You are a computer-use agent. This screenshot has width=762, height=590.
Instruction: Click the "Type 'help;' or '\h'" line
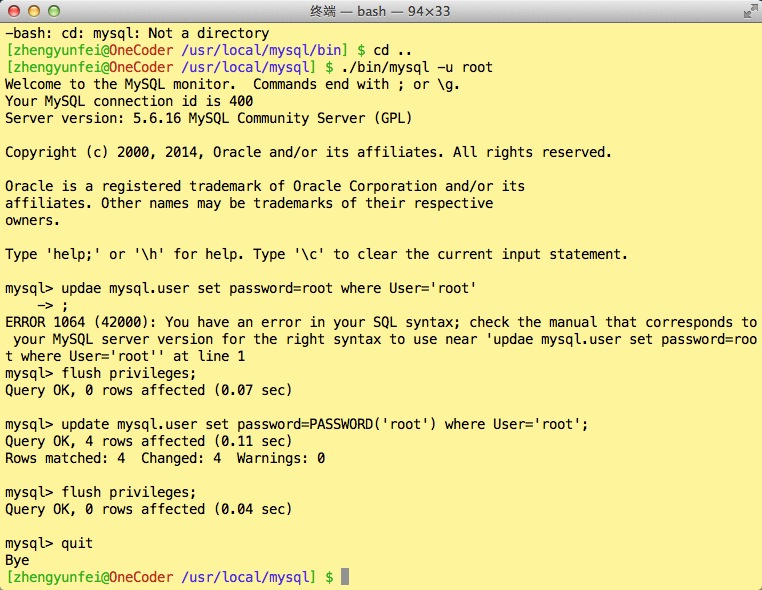point(316,254)
